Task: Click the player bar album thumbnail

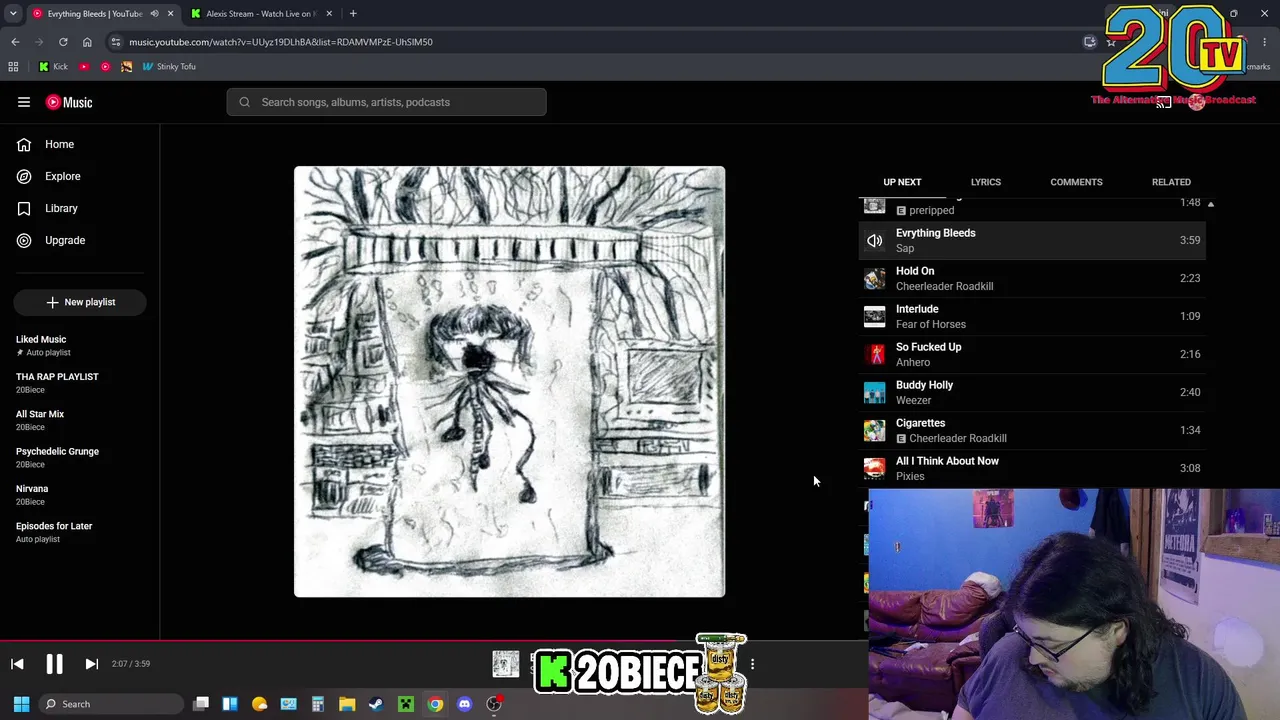Action: pos(506,664)
